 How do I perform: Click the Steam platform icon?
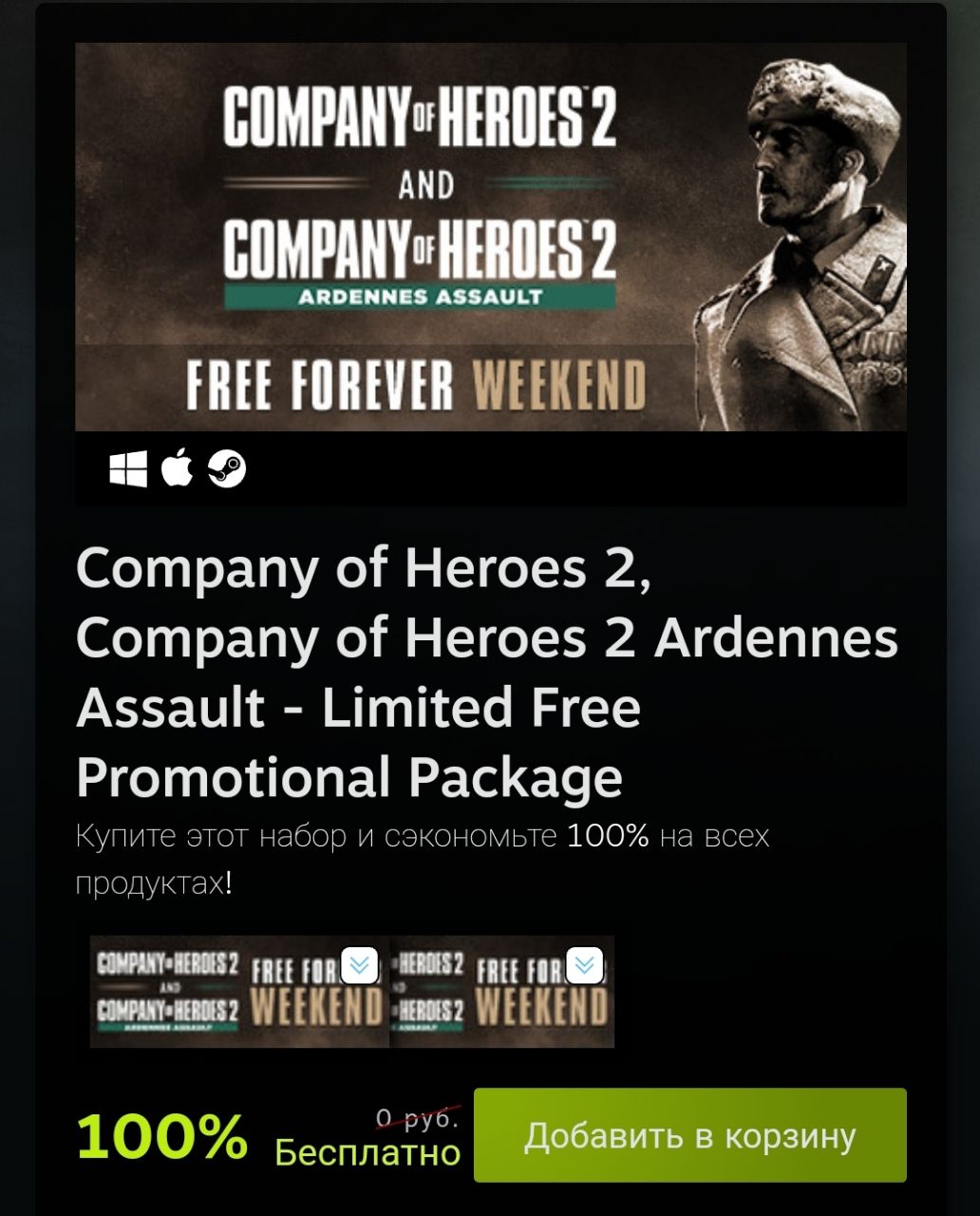click(x=227, y=468)
